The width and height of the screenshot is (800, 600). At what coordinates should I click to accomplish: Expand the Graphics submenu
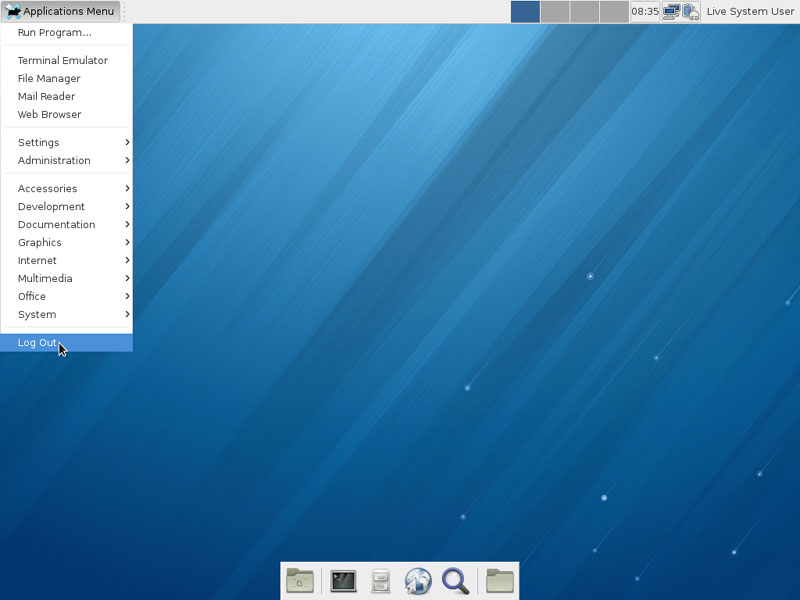tap(67, 242)
